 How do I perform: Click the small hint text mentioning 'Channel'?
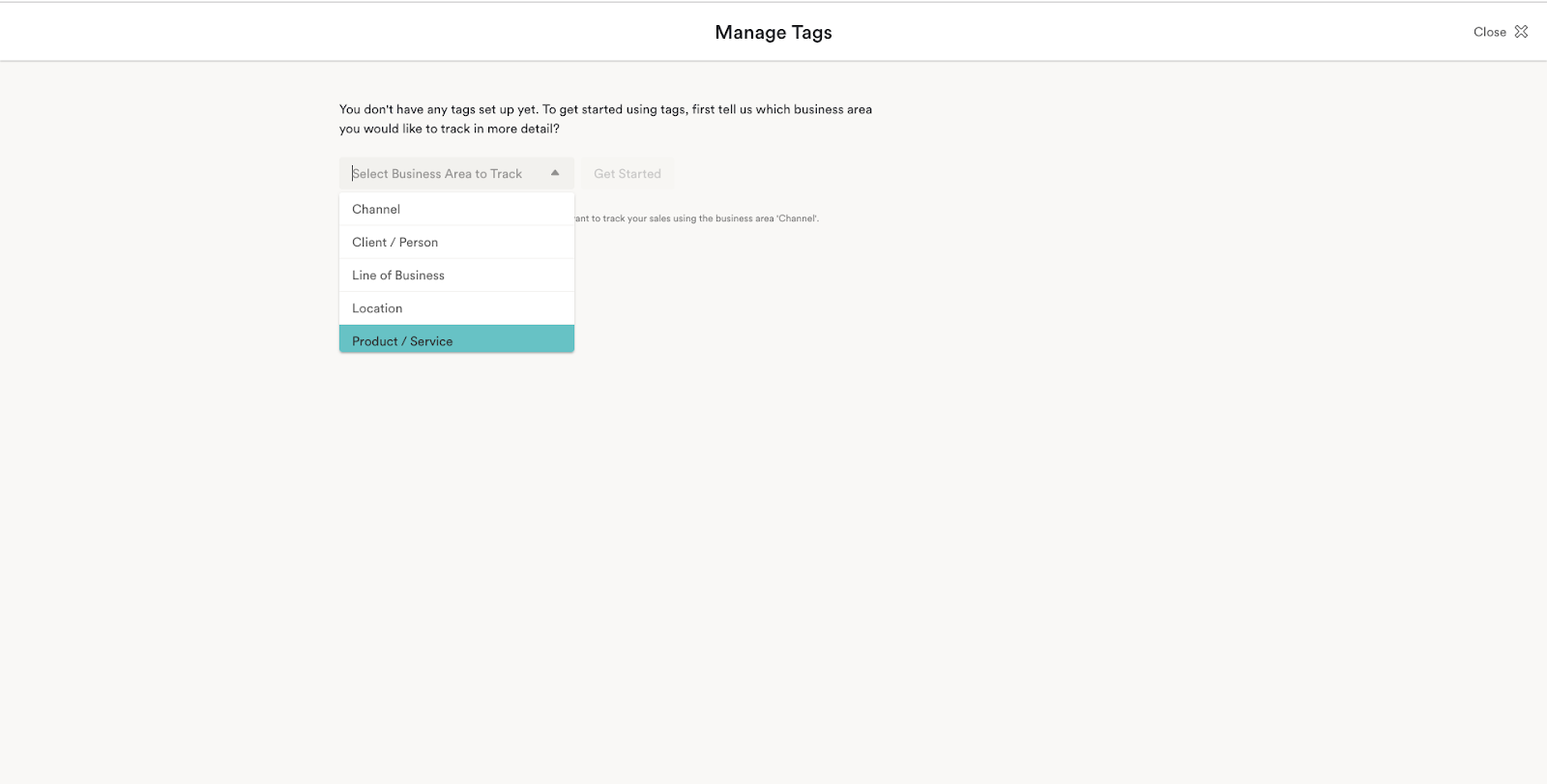(697, 218)
